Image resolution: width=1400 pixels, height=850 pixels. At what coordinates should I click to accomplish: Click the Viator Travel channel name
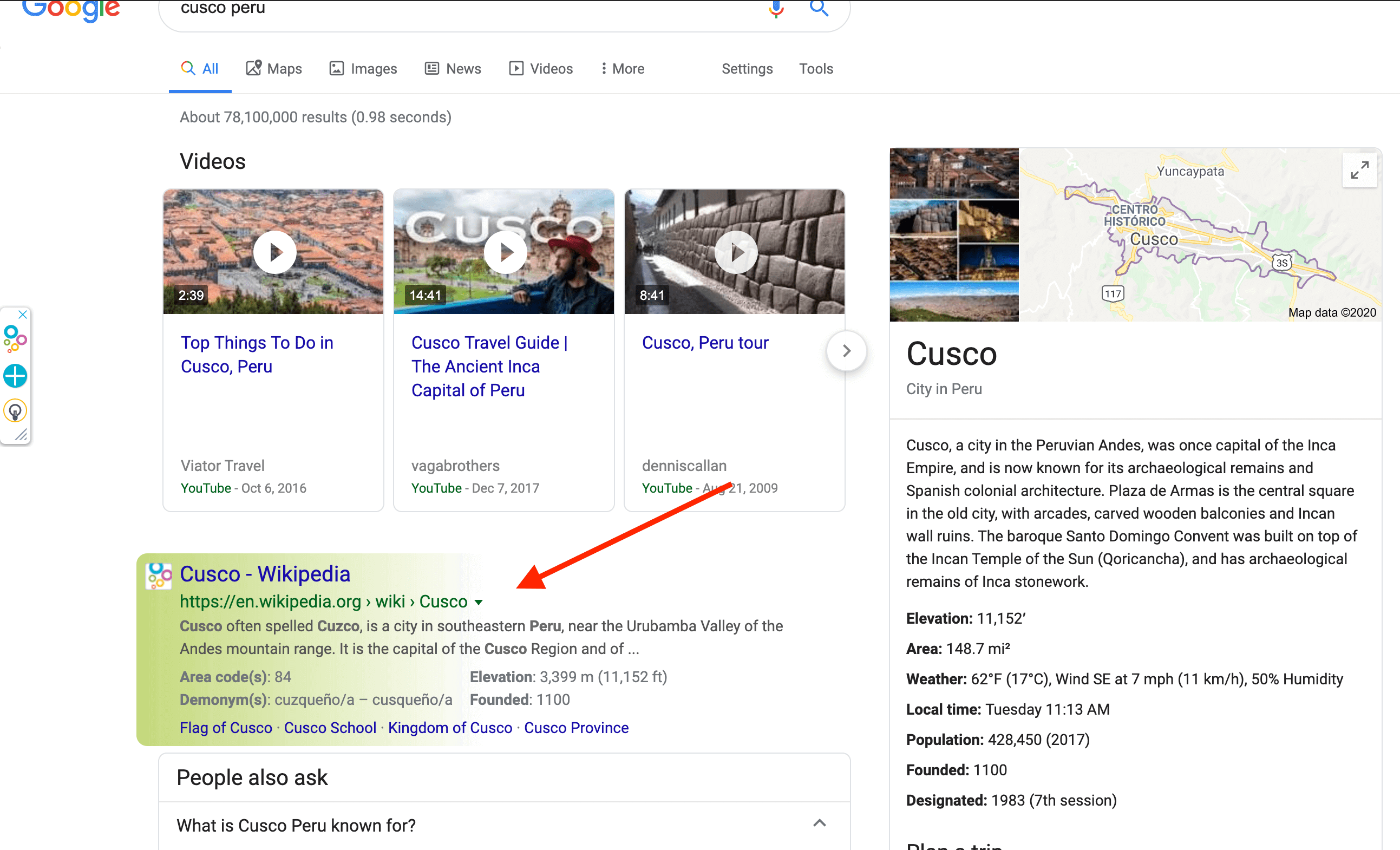tap(222, 466)
